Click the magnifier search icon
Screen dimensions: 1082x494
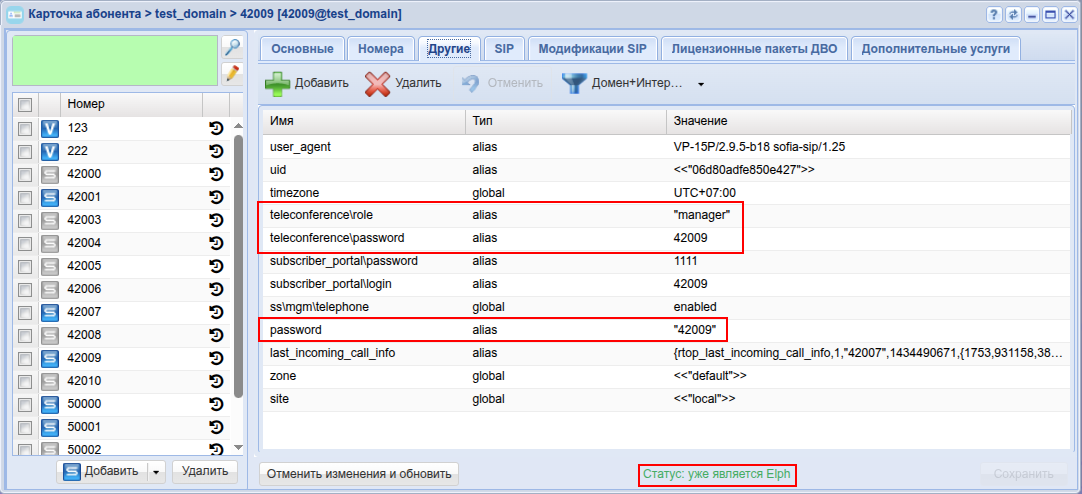(233, 48)
